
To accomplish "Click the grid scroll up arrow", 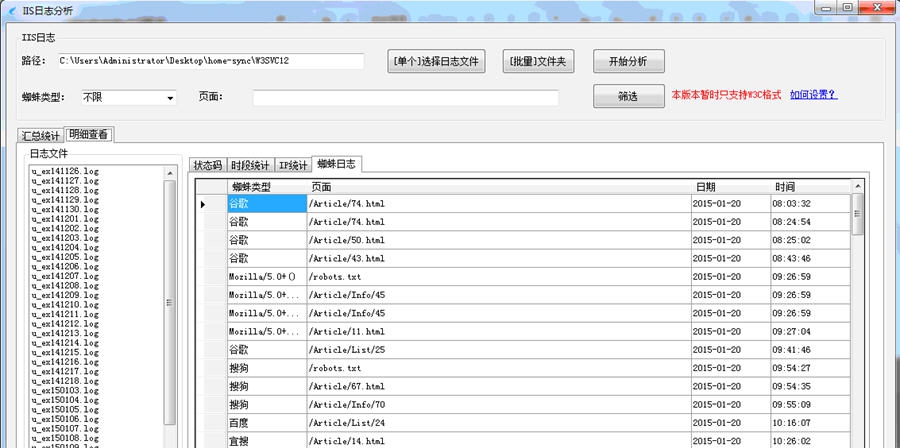I will pos(858,186).
